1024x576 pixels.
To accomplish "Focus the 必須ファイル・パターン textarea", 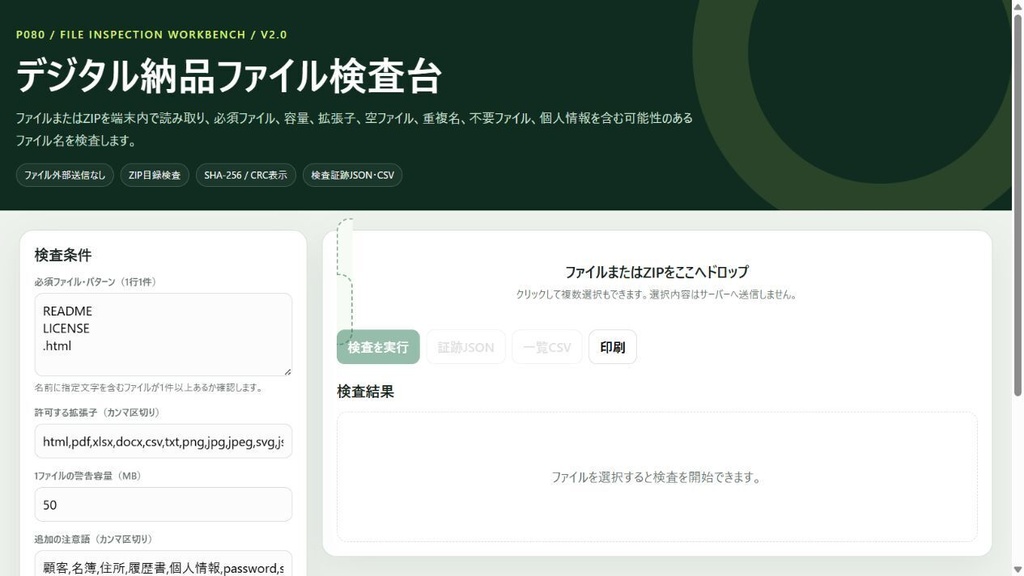I will click(x=163, y=334).
